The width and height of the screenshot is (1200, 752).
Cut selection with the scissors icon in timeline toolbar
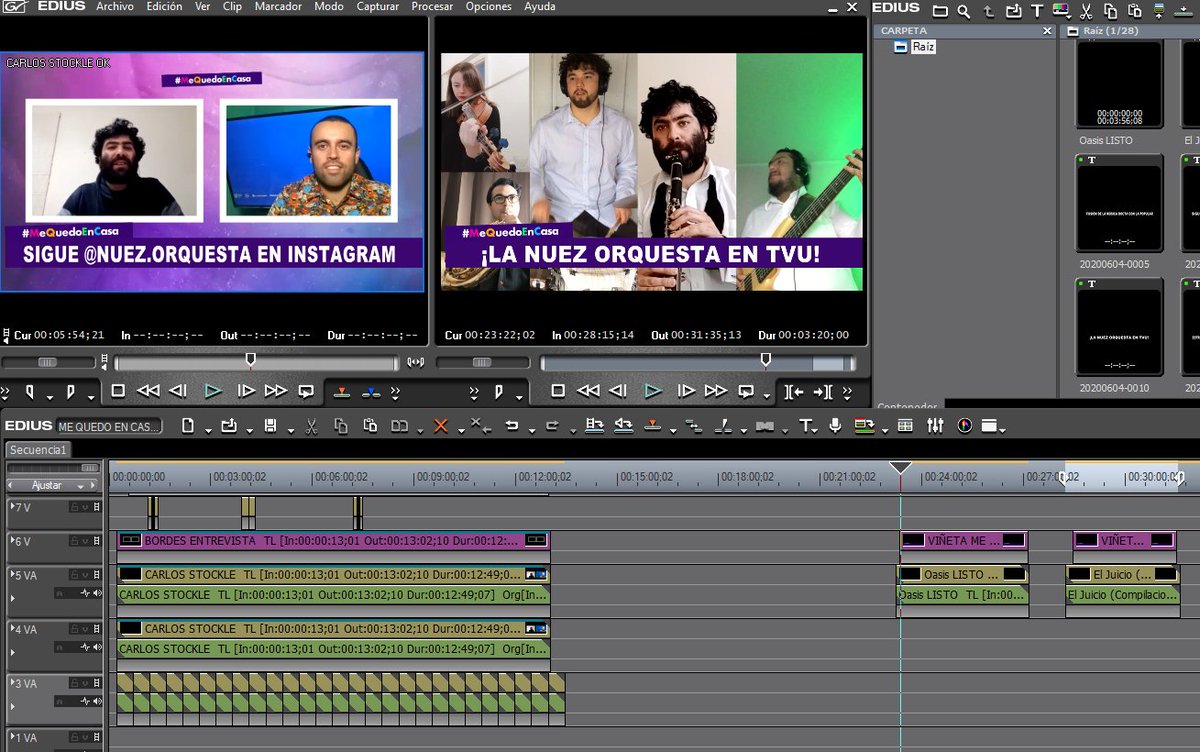click(x=311, y=426)
